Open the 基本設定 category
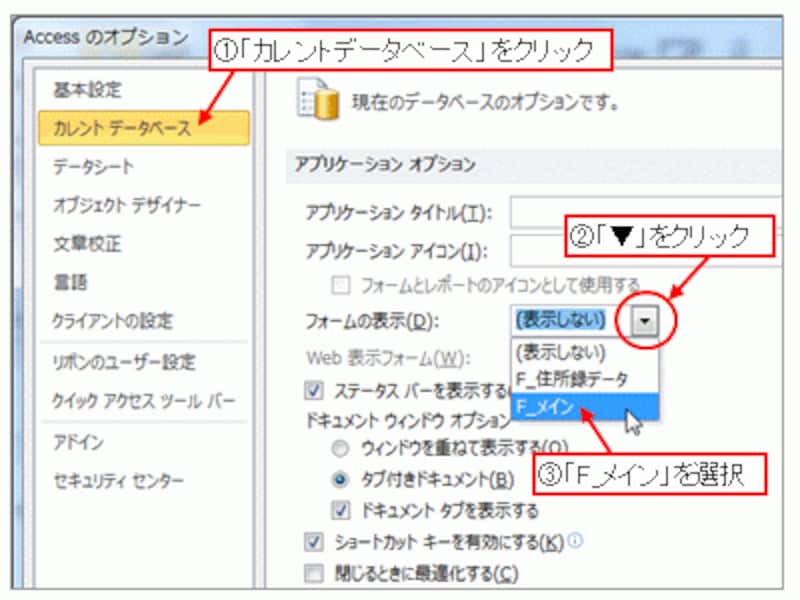The image size is (800, 600). point(87,89)
